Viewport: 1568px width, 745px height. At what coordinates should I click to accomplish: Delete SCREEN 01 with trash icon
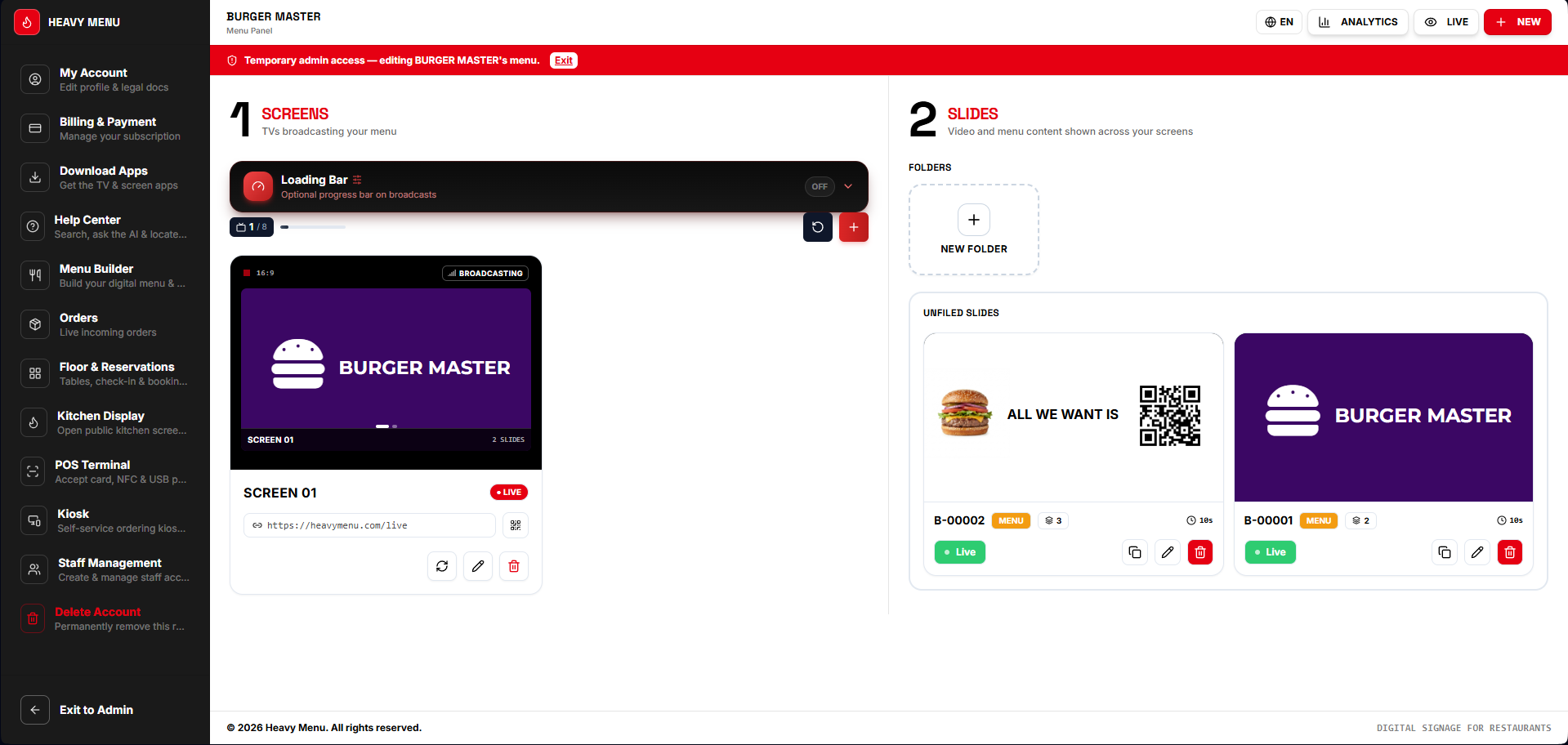(514, 566)
